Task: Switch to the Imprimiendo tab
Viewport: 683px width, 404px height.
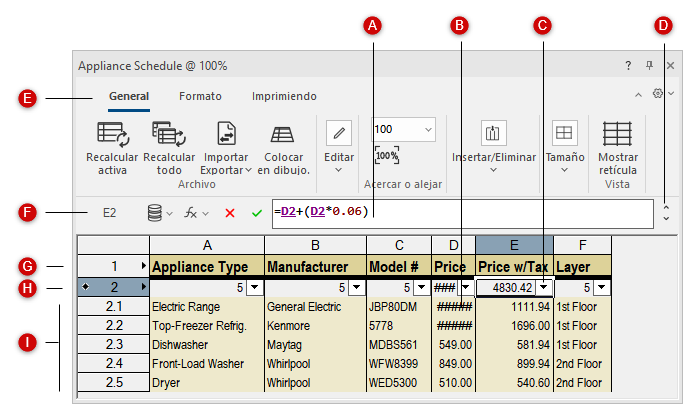Action: point(284,96)
